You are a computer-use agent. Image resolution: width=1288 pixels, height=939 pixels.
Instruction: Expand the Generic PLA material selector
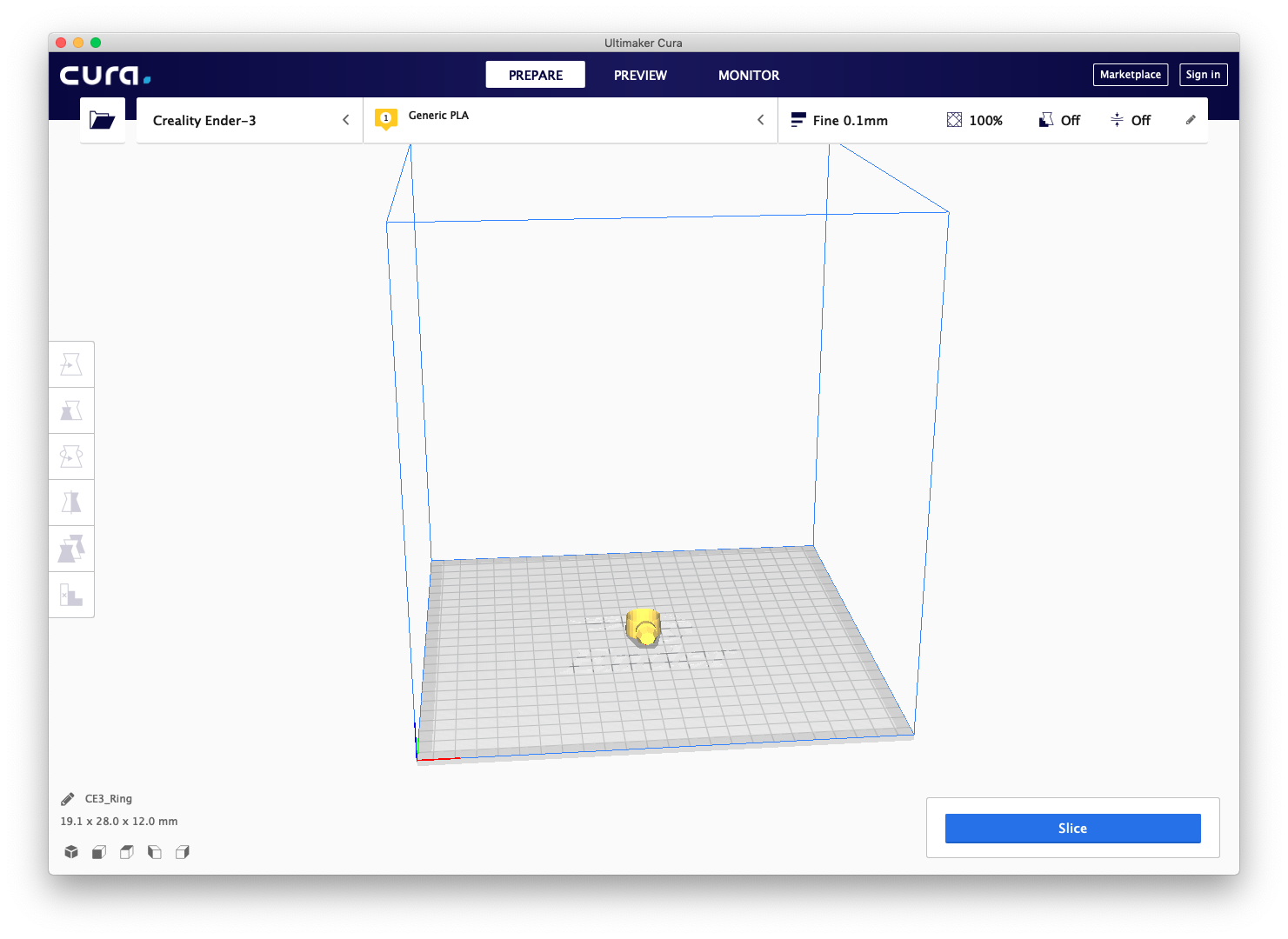click(x=571, y=120)
